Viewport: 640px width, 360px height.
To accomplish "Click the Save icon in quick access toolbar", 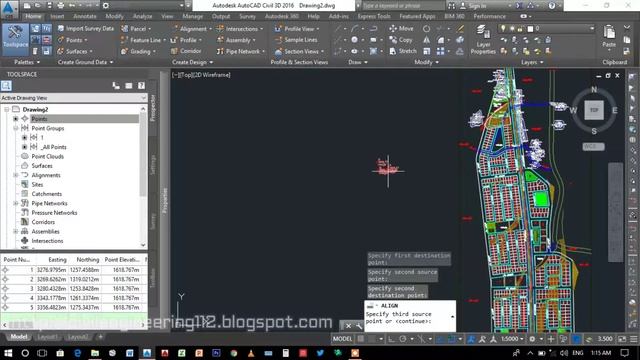I will coord(49,6).
